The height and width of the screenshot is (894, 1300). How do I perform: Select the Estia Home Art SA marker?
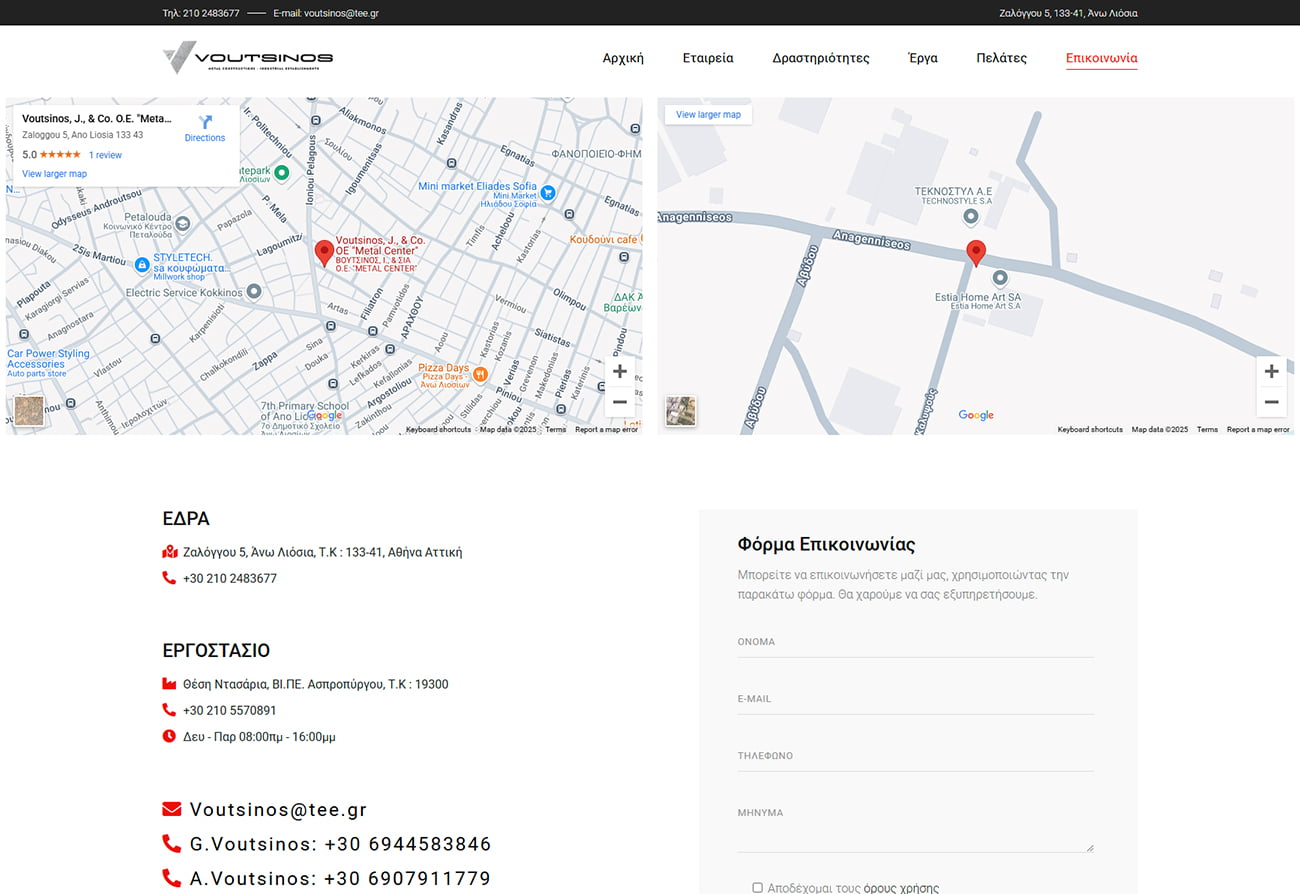click(x=999, y=279)
